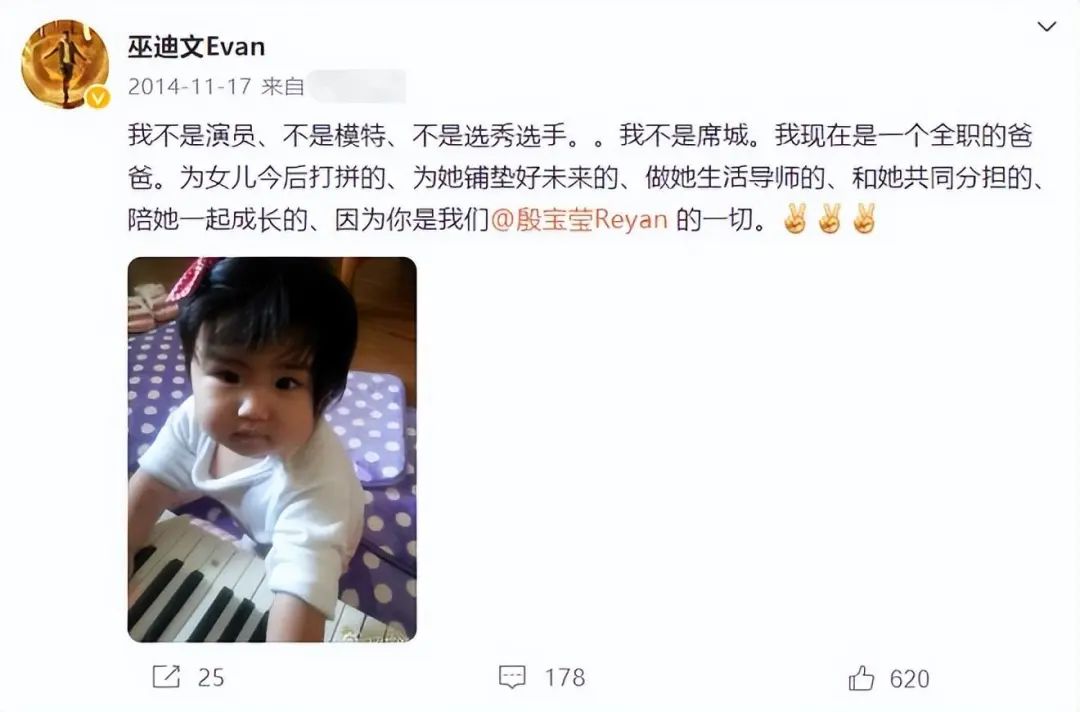Open the 2014-11-17 post timestamp

[189, 86]
